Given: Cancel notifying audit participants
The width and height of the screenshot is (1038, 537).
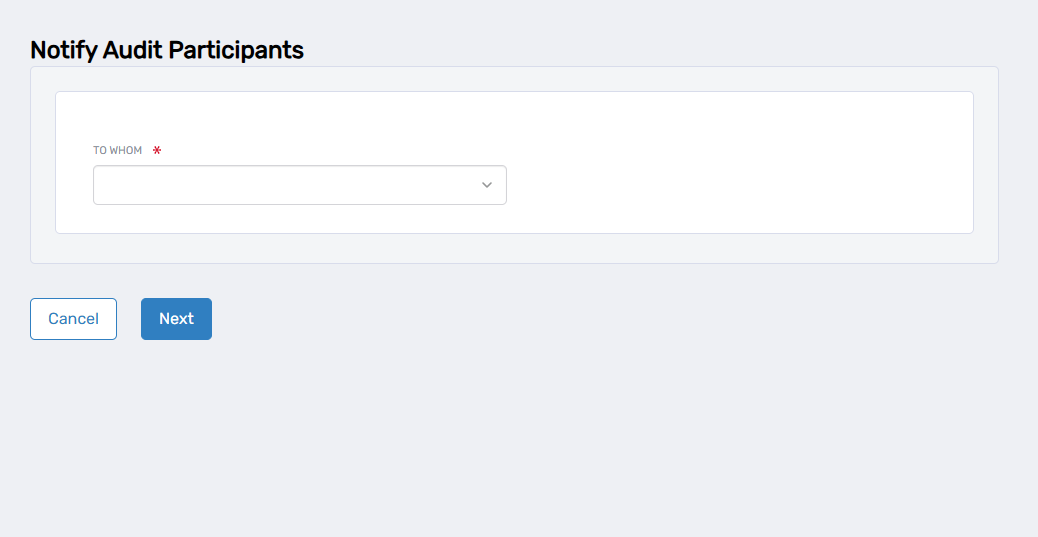Looking at the screenshot, I should (73, 319).
